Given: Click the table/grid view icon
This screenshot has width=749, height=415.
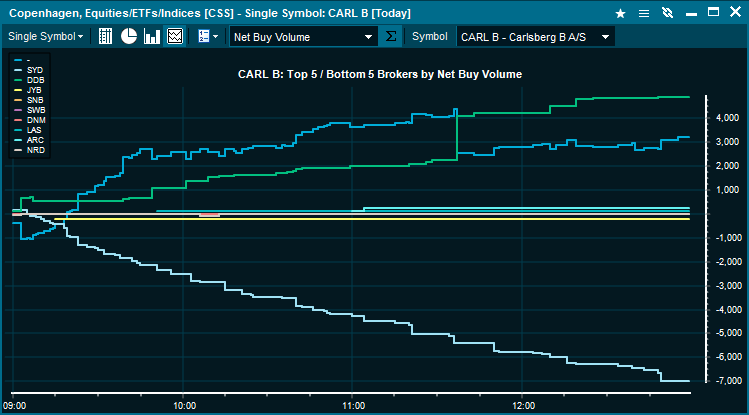Looking at the screenshot, I should 105,36.
